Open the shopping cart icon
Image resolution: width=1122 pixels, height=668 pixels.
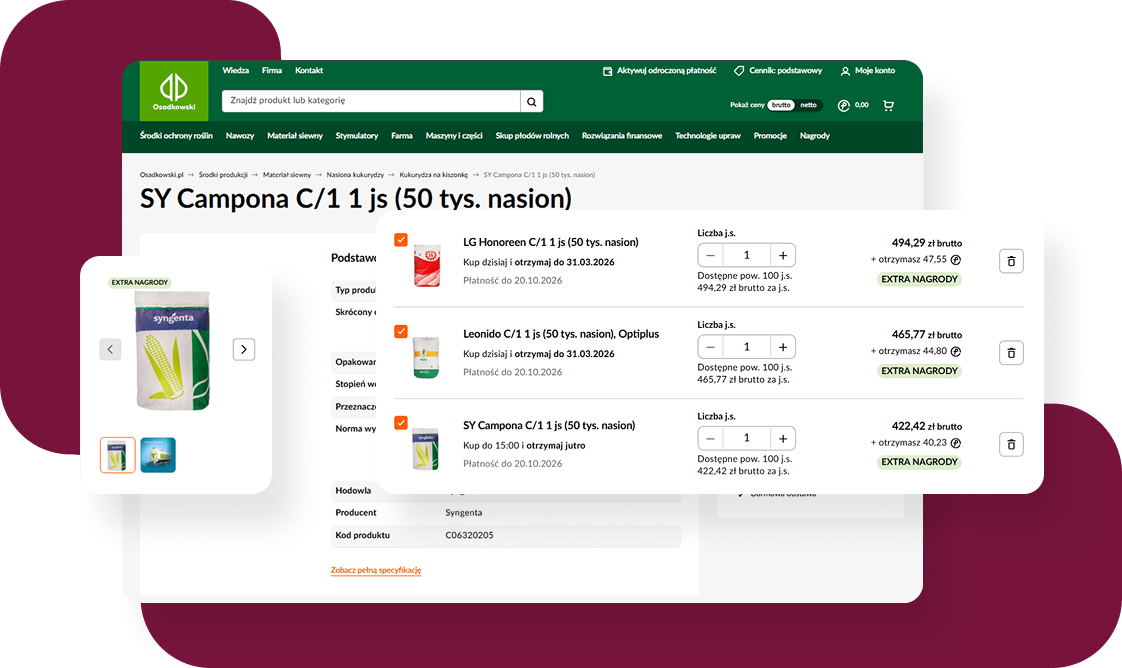click(x=889, y=106)
